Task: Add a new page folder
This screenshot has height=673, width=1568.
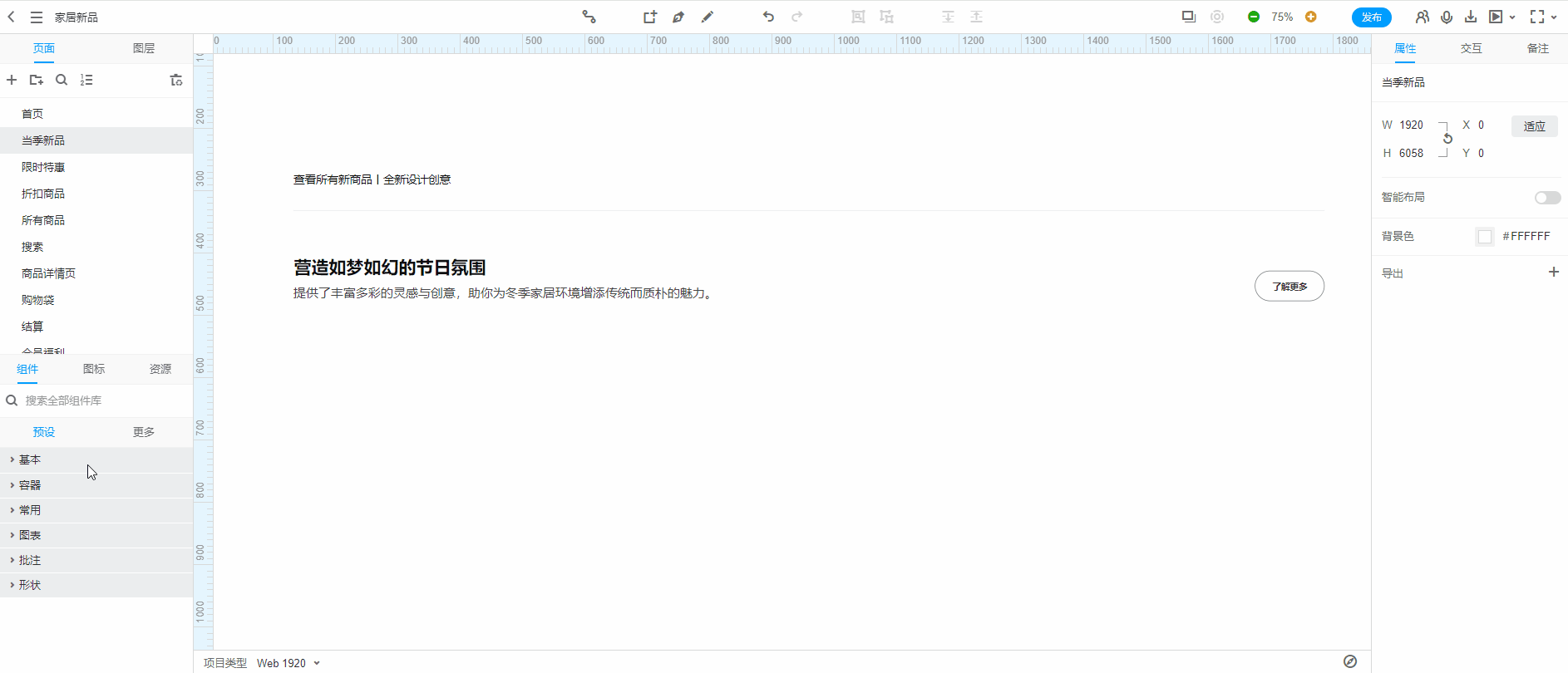Action: [37, 80]
